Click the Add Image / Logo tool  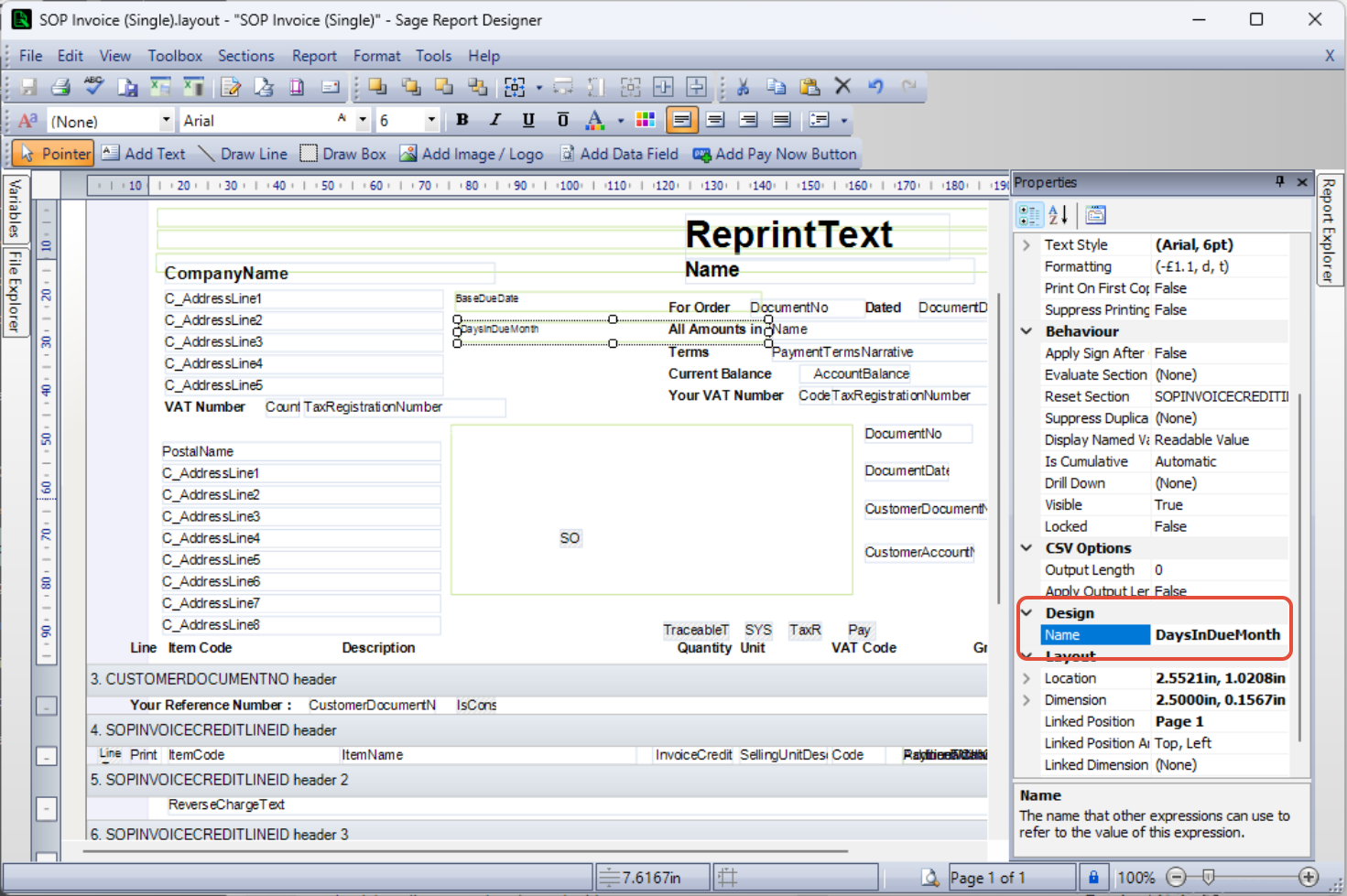pyautogui.click(x=472, y=154)
